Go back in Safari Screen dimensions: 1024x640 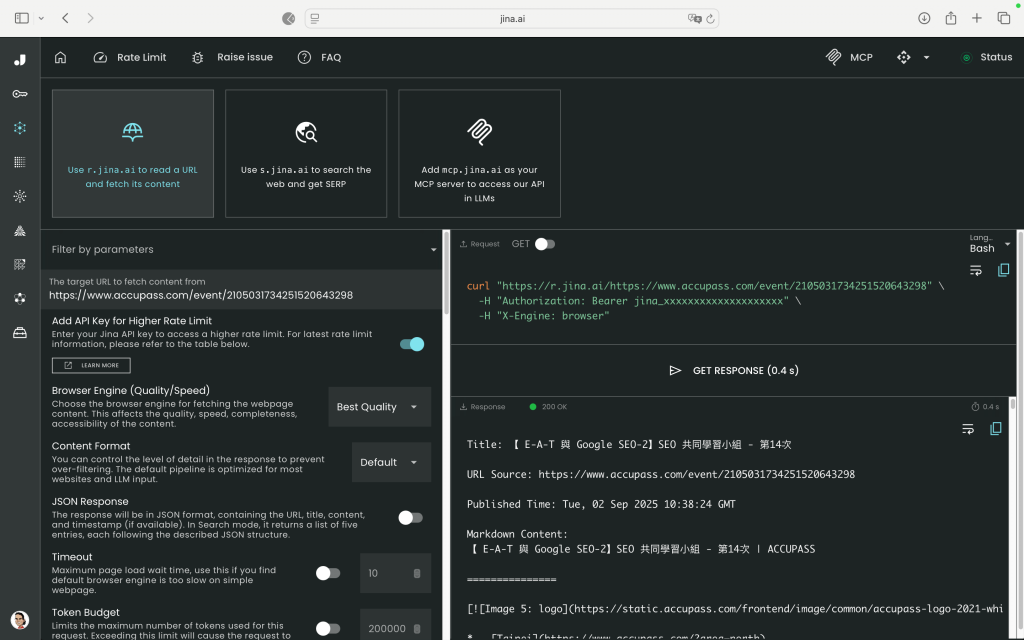click(65, 18)
